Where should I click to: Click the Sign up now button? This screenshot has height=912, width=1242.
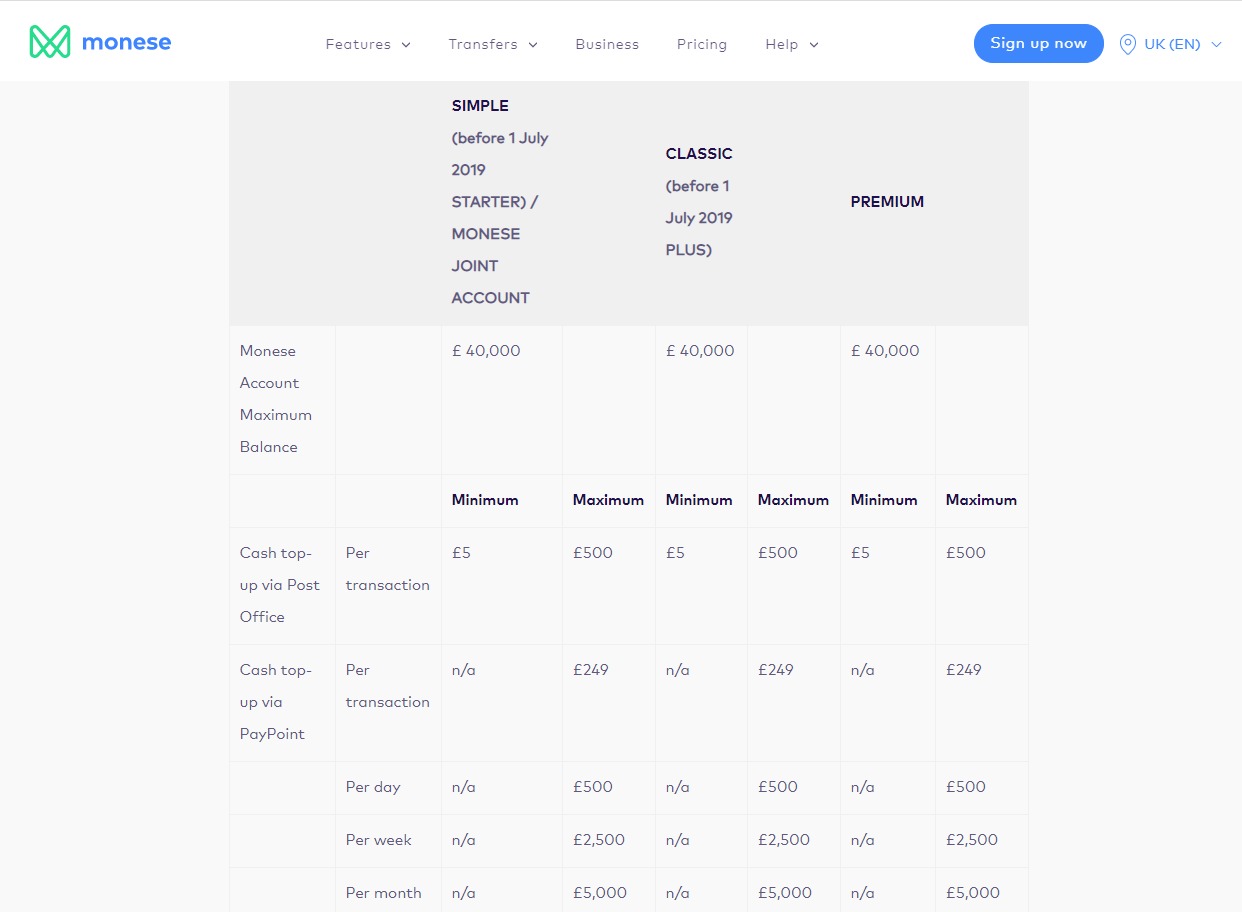(1039, 43)
